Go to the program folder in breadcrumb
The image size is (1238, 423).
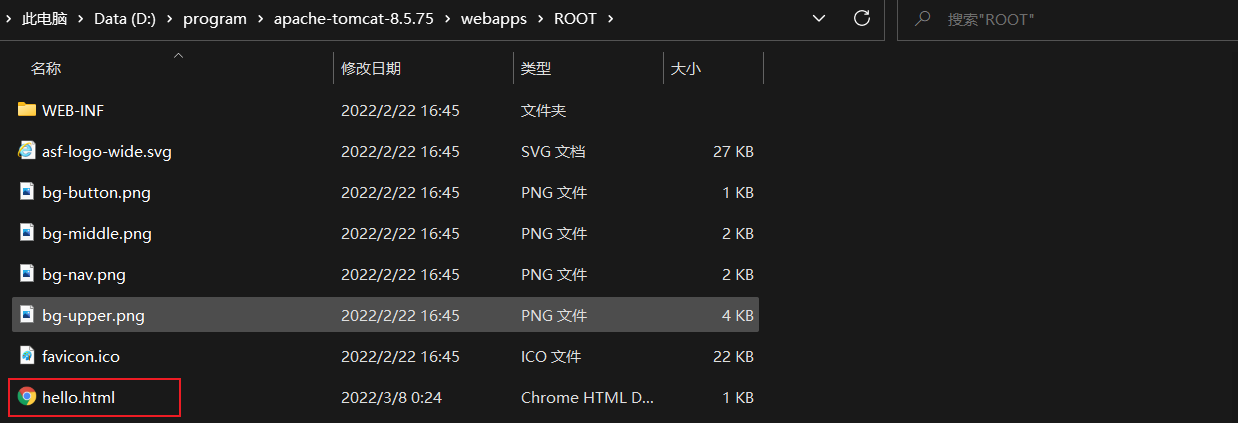(213, 19)
